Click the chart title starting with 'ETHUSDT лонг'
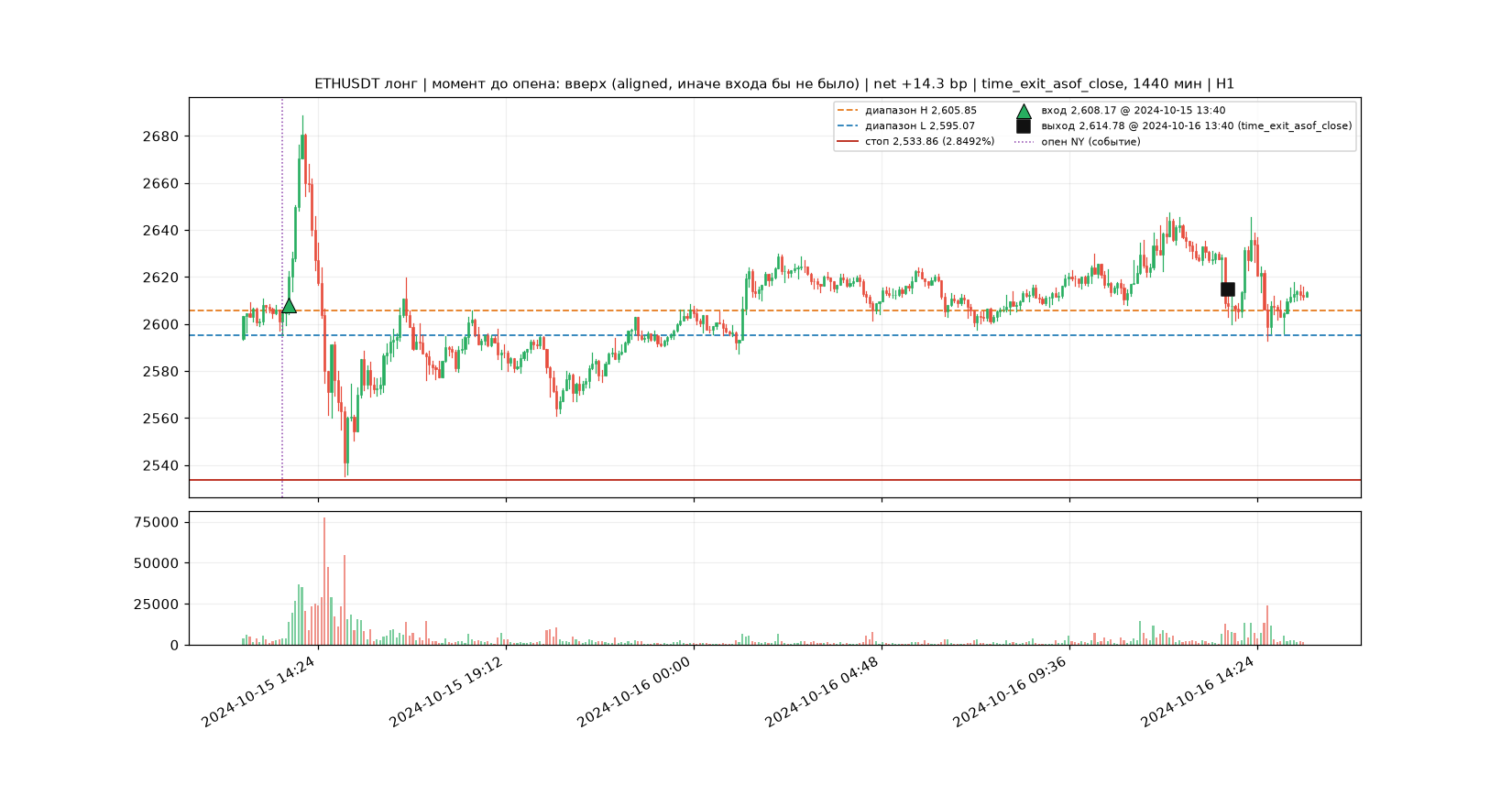This screenshot has height=806, width=1512. click(x=774, y=84)
